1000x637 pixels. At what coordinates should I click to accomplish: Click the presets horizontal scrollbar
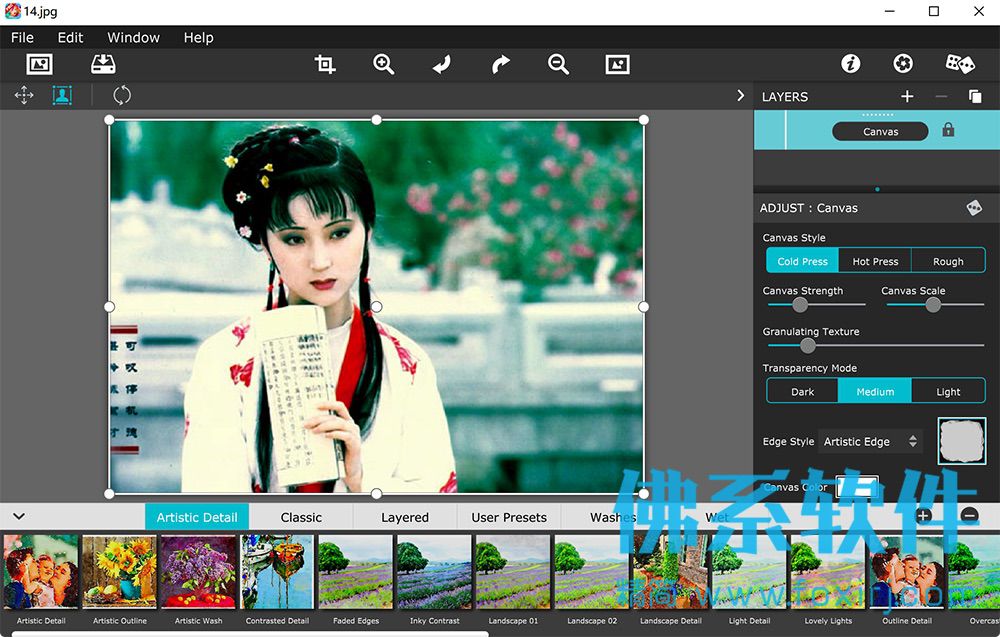250,634
